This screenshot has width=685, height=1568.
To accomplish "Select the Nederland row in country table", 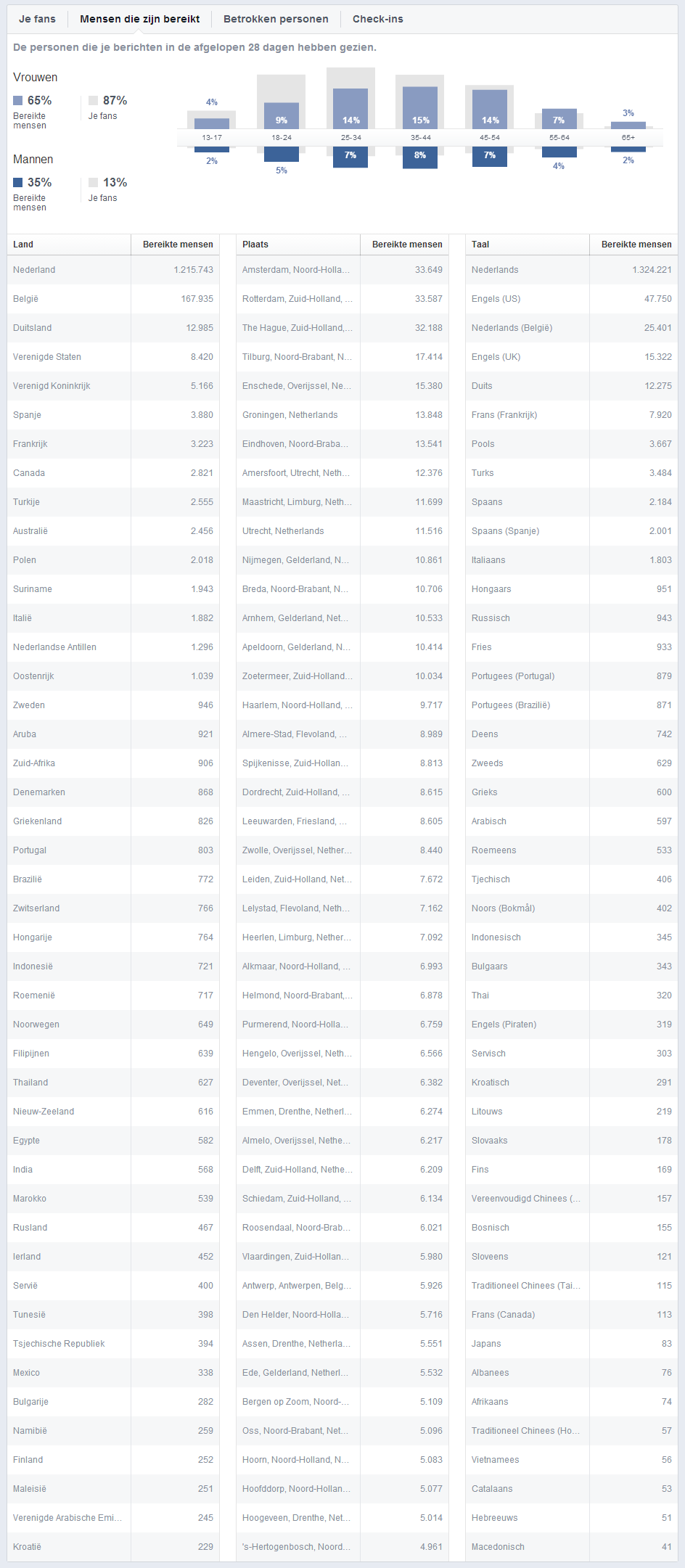I will point(113,270).
